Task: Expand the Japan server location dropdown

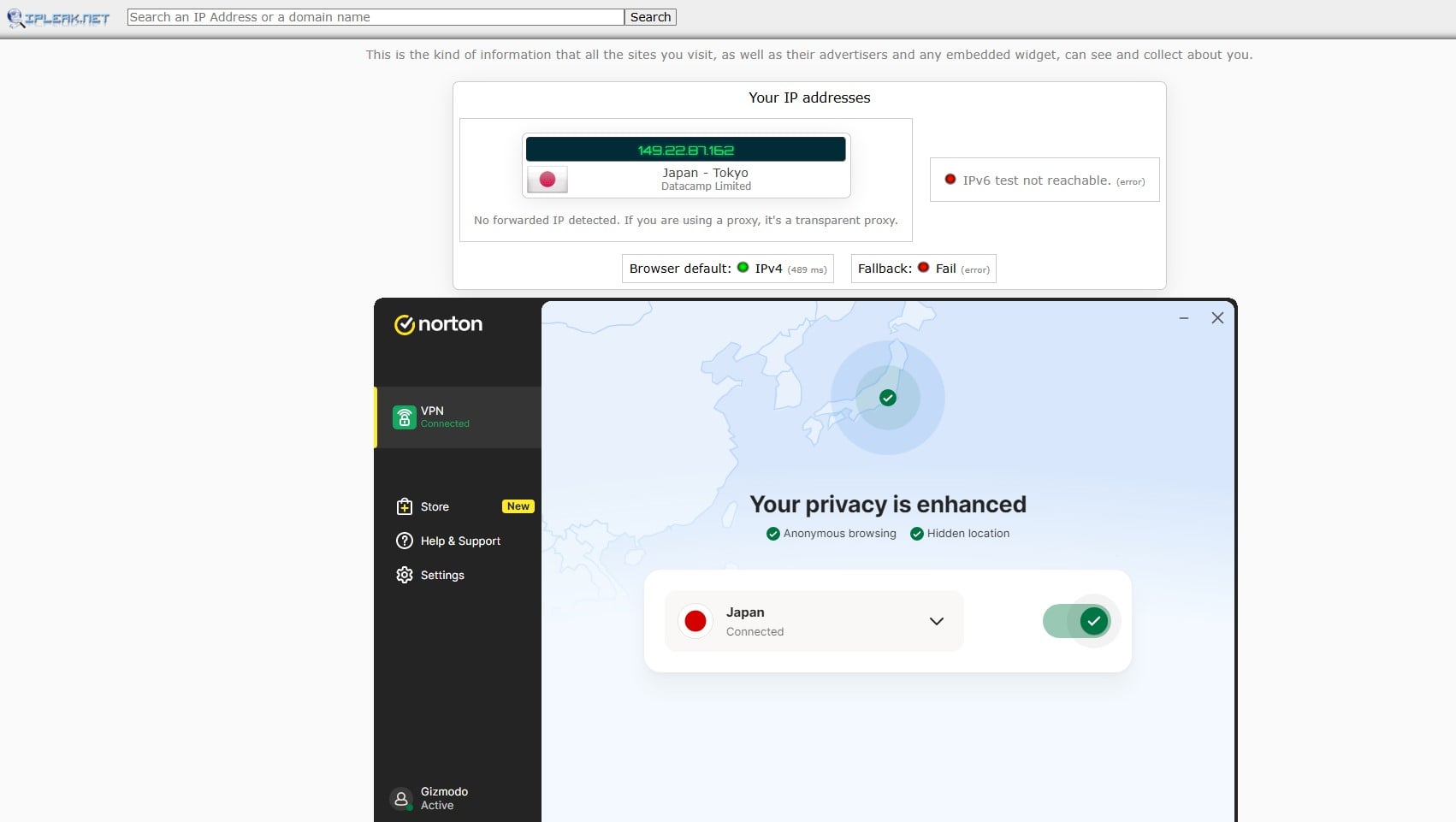Action: 936,621
